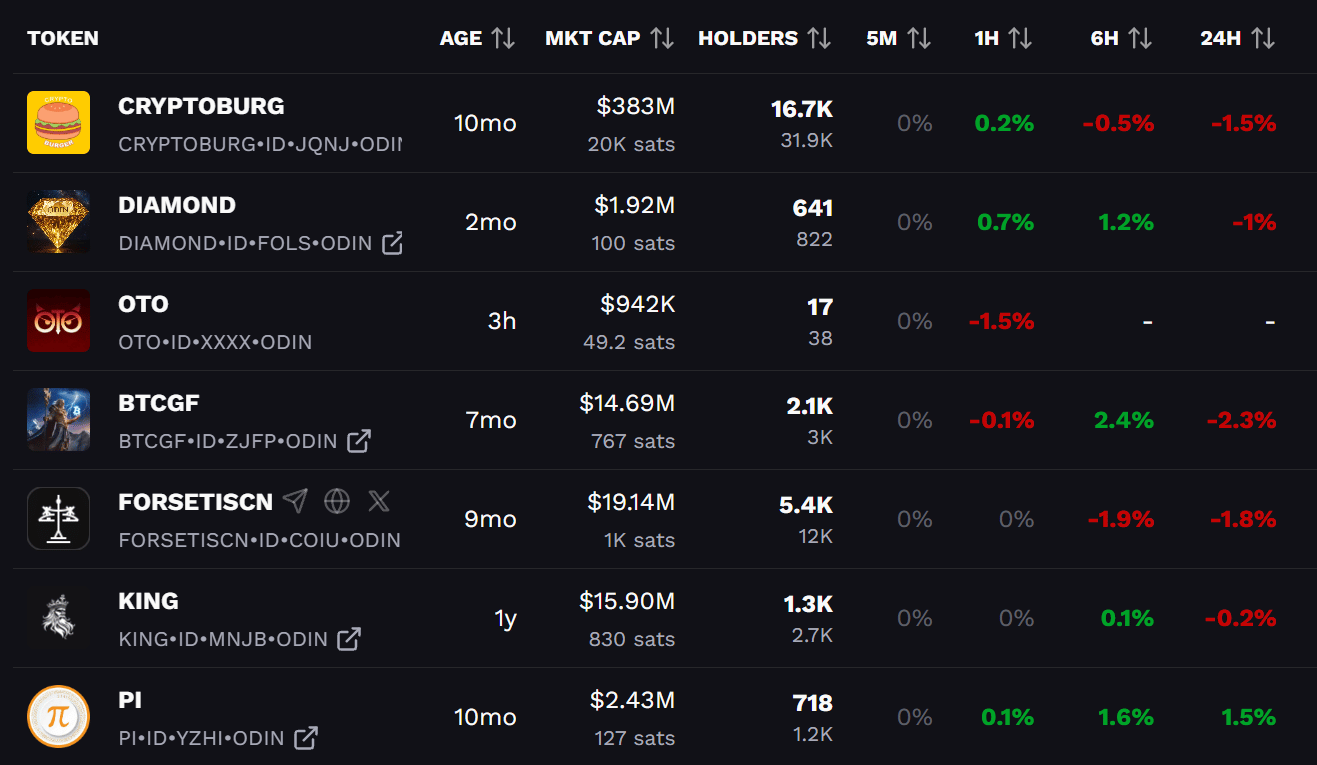This screenshot has height=765, width=1317.
Task: Open the FORSETISCN token name link
Action: point(195,502)
